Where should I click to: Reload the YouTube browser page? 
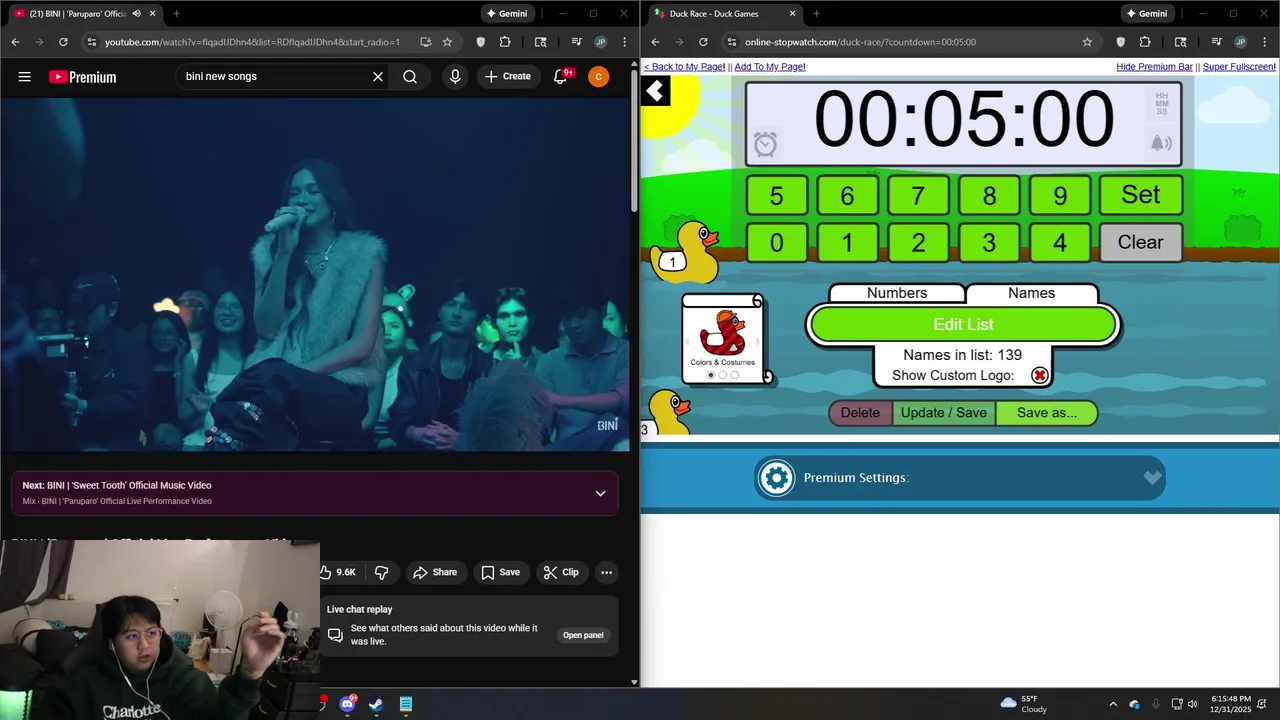[63, 42]
